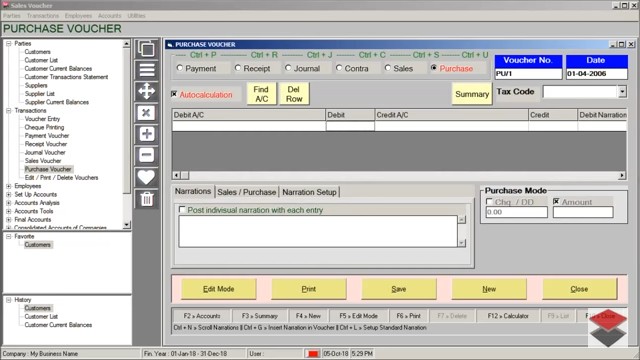Open the Tax Code dropdown
Screen dimensions: 640x360
pyautogui.click(x=622, y=91)
